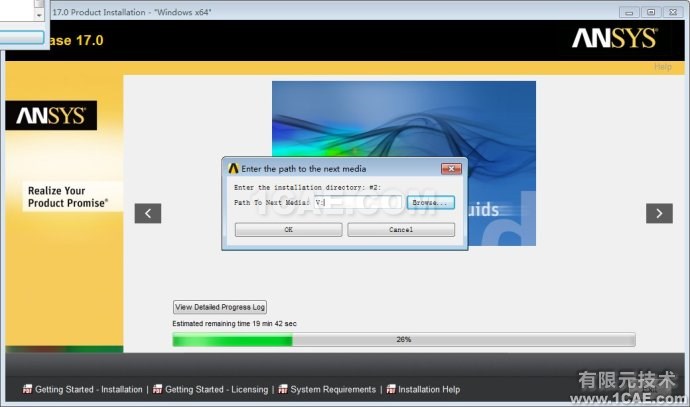
Task: Close the 'Enter the path to the next media' dialog
Action: 451,169
